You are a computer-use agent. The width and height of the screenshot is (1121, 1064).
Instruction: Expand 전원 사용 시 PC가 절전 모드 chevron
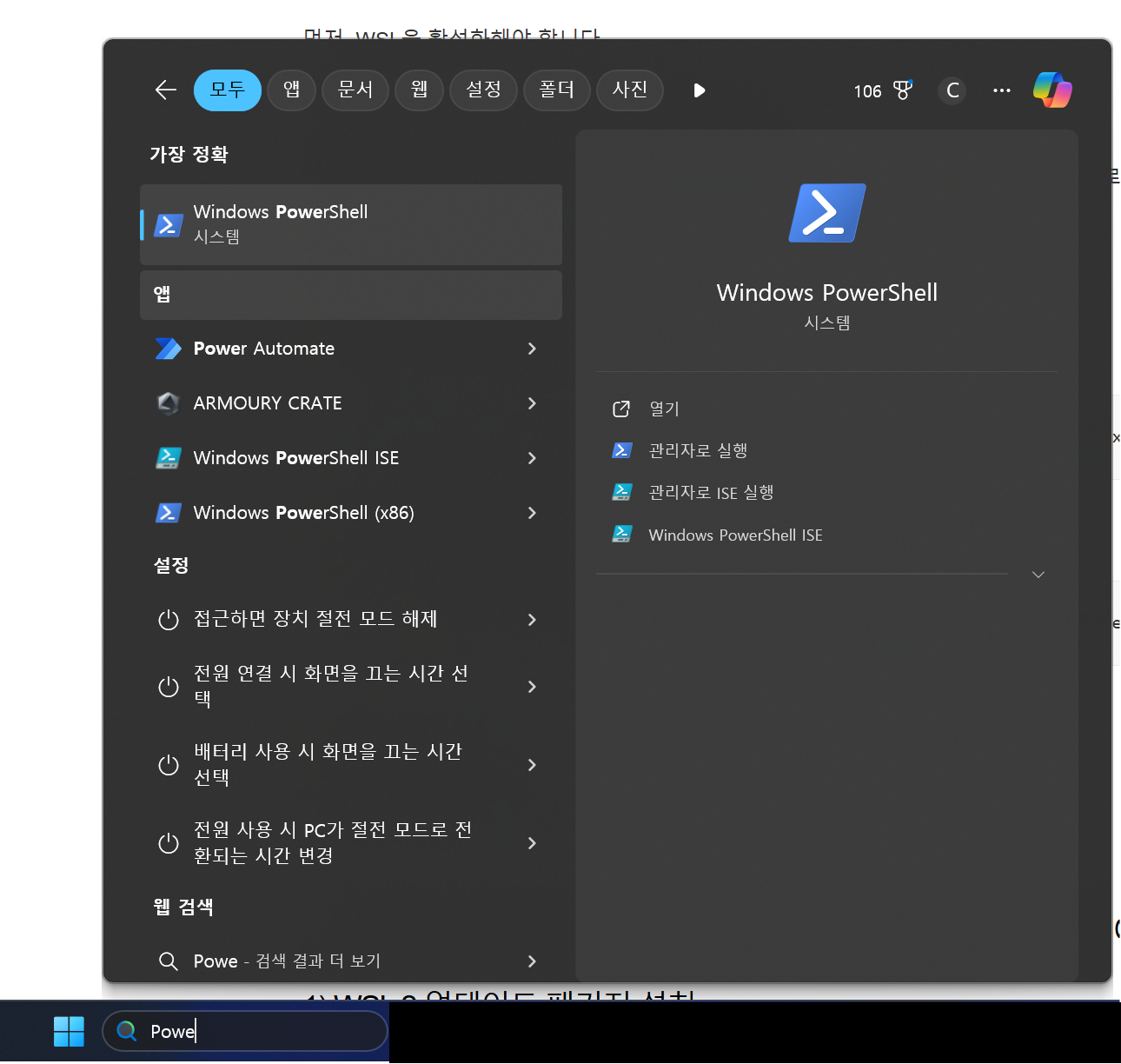pyautogui.click(x=532, y=843)
